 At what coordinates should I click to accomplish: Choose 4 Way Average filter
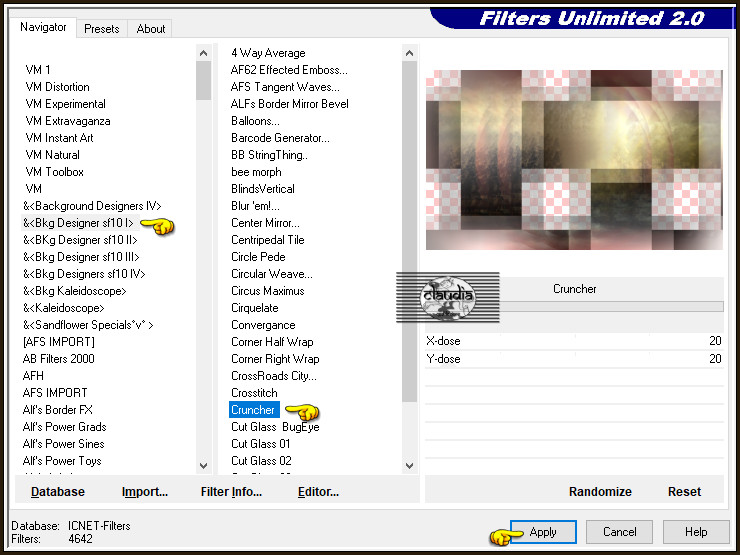[268, 53]
